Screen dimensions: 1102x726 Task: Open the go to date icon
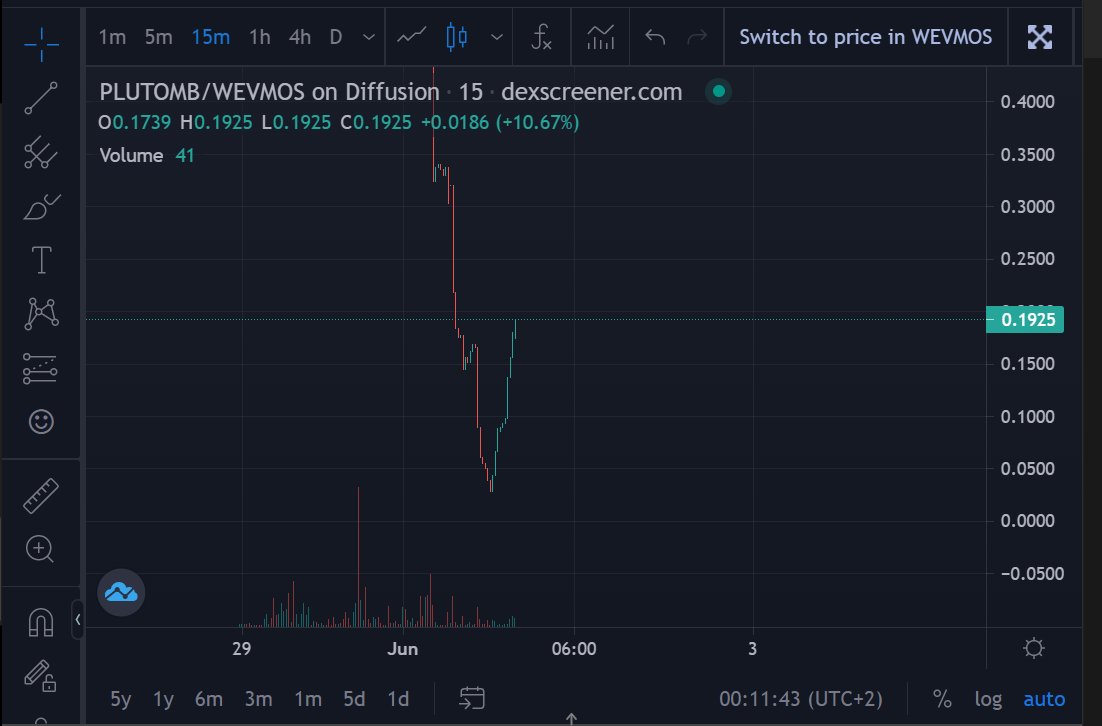point(472,698)
